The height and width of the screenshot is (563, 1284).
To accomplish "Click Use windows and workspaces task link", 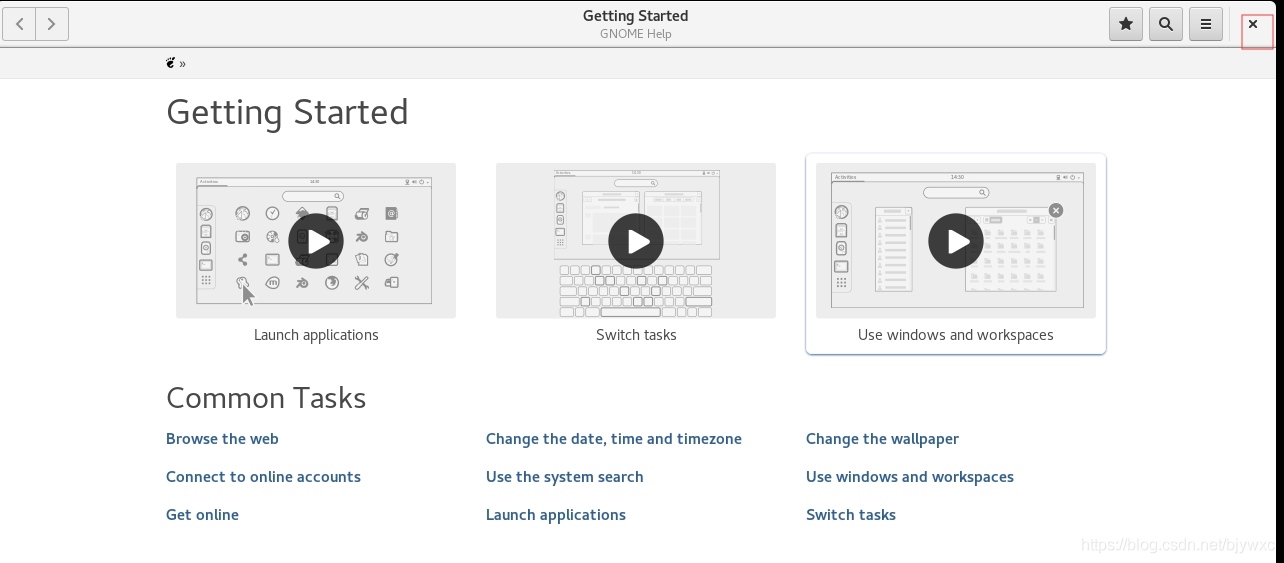I will [x=910, y=477].
